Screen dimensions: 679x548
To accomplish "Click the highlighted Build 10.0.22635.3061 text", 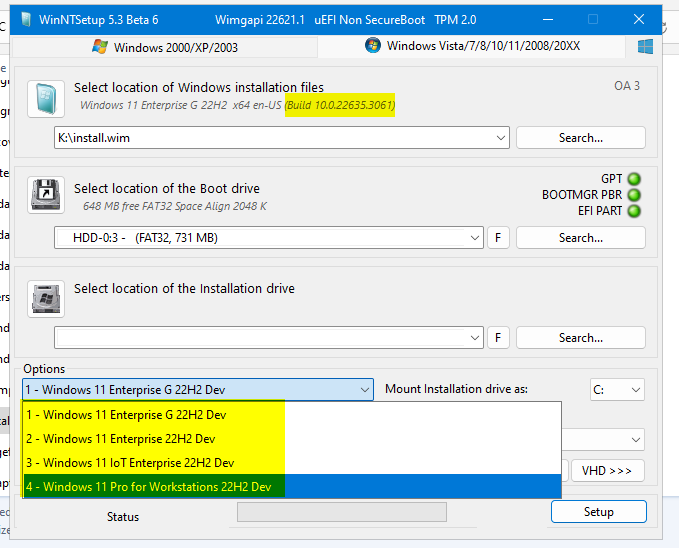I will tap(340, 105).
